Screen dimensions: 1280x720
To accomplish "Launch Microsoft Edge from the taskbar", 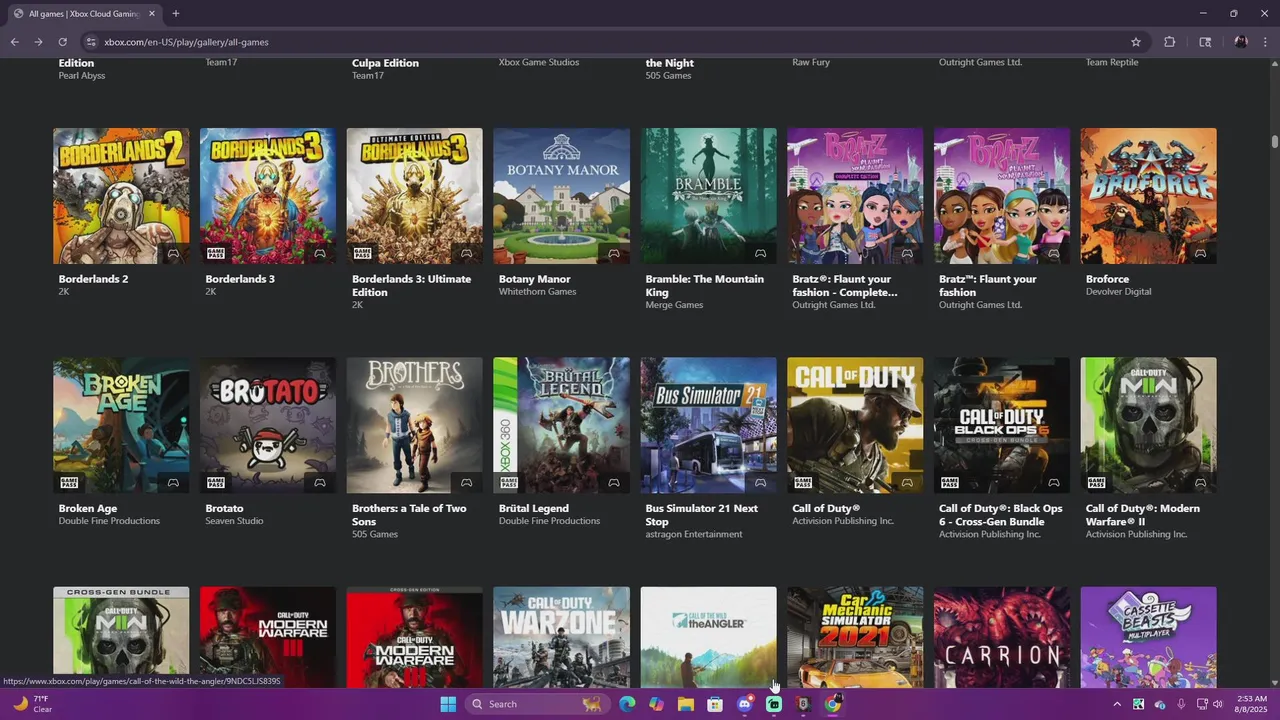I will pos(627,704).
